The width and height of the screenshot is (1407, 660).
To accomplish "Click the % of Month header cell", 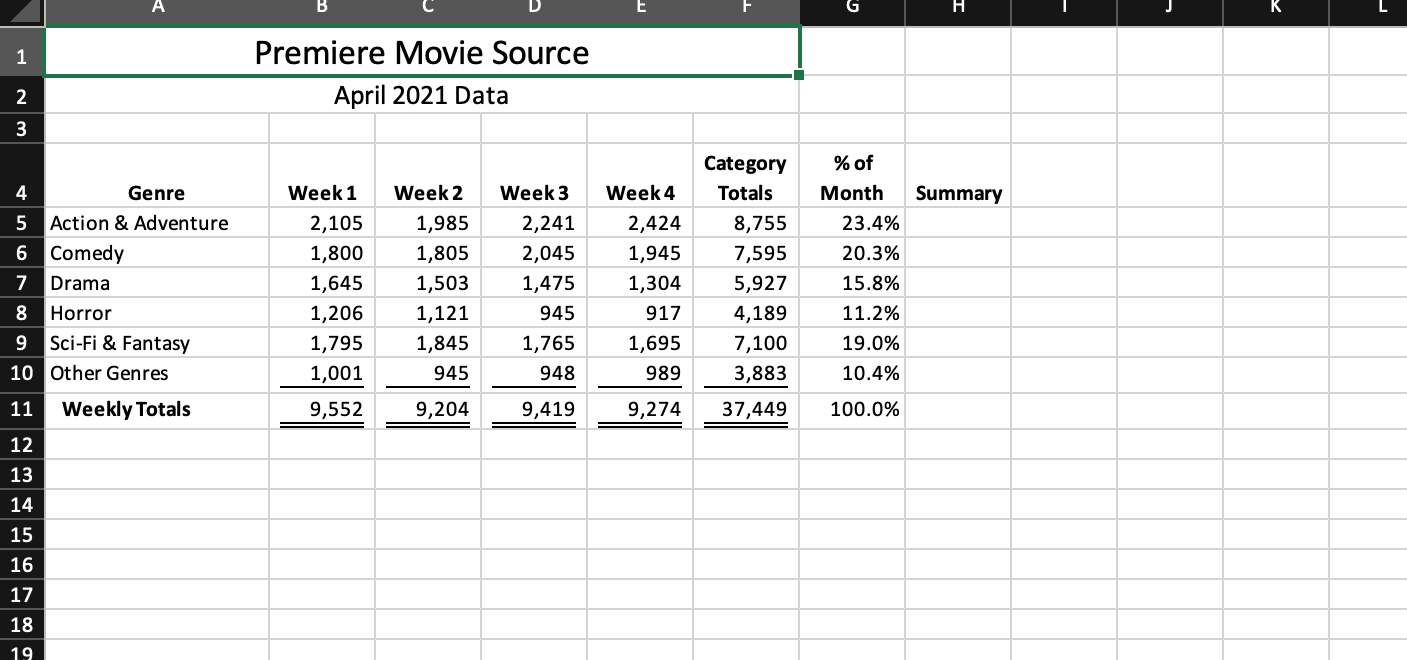I will pyautogui.click(x=852, y=176).
